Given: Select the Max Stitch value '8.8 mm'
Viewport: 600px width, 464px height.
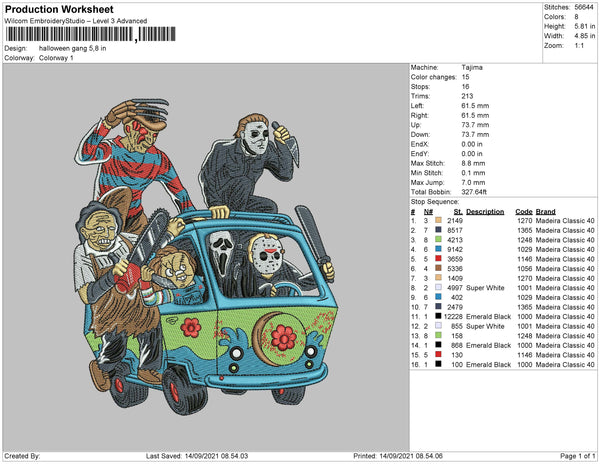Looking at the screenshot, I should [x=473, y=163].
